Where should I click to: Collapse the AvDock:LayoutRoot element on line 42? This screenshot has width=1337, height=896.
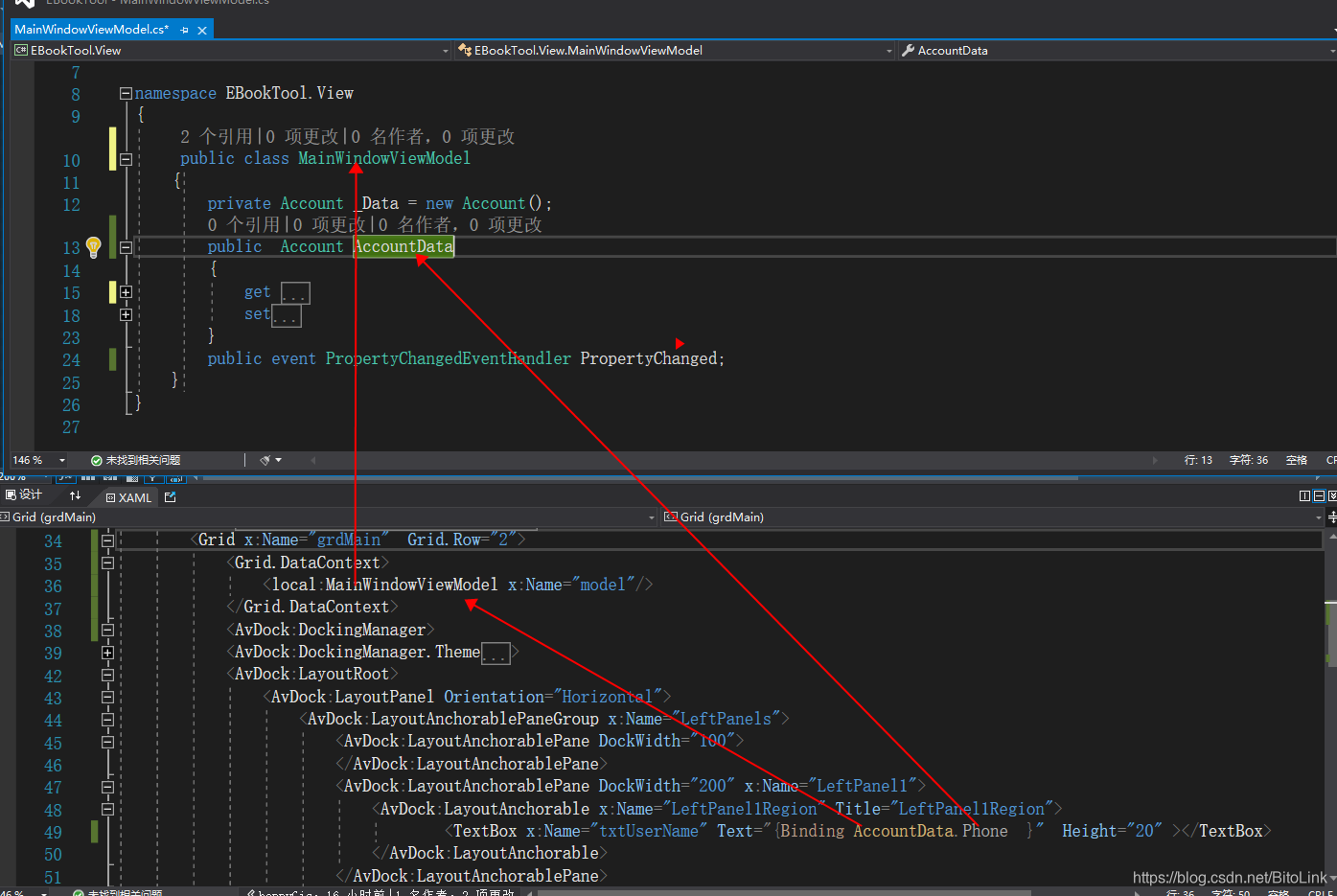coord(107,676)
